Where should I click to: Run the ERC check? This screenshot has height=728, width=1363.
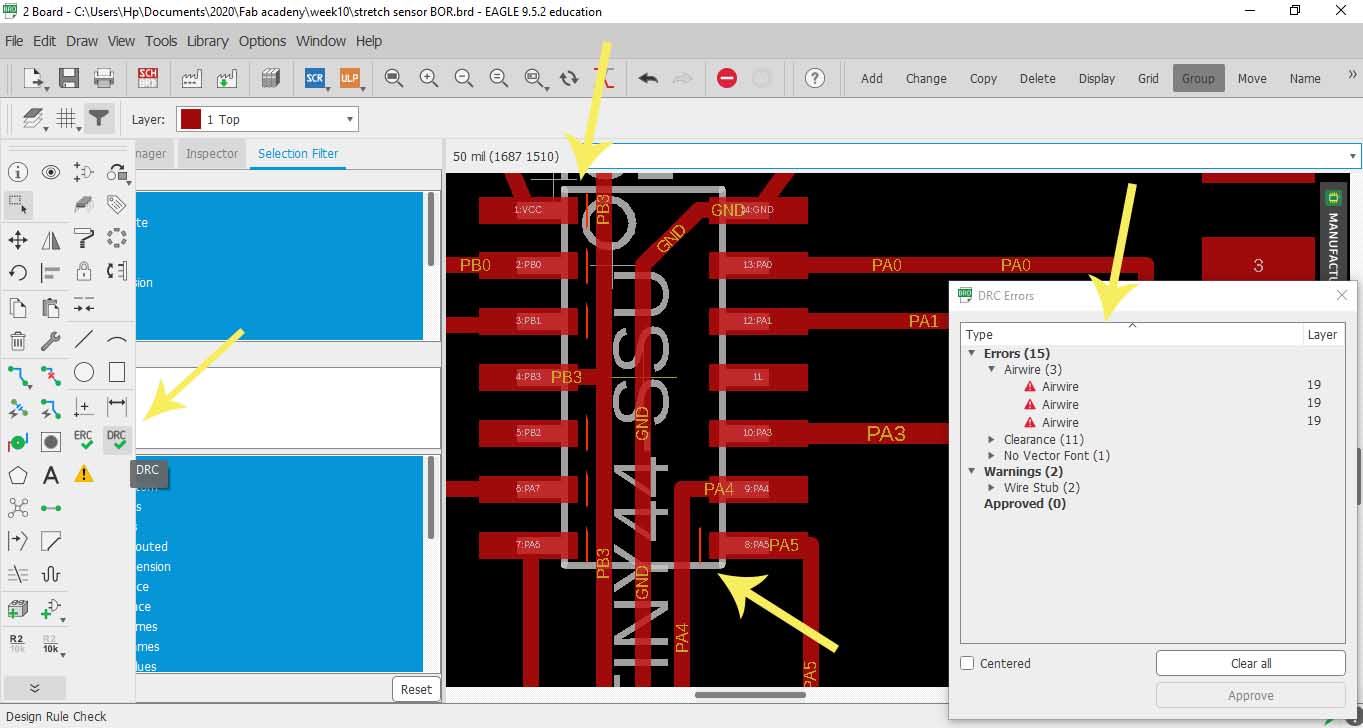[x=84, y=440]
